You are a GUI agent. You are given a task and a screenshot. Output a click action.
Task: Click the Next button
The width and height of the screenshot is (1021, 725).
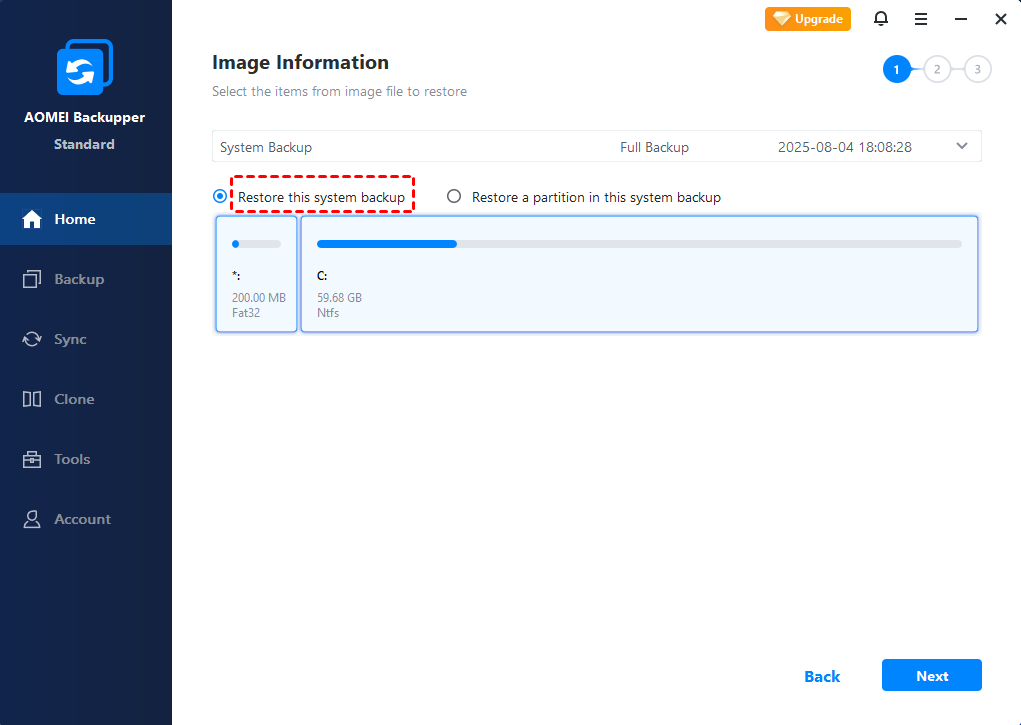tap(931, 676)
